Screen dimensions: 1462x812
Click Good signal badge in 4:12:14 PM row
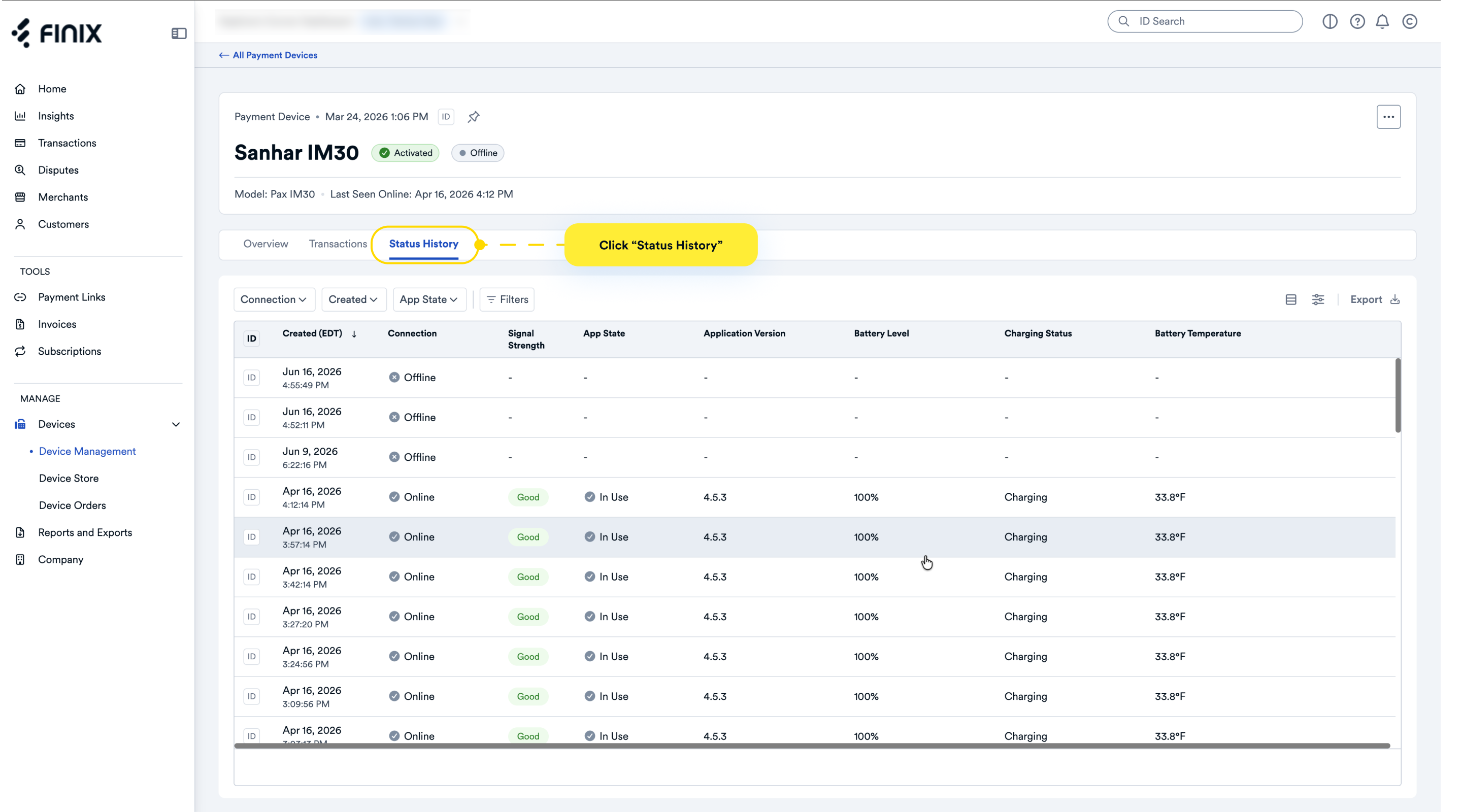(528, 497)
